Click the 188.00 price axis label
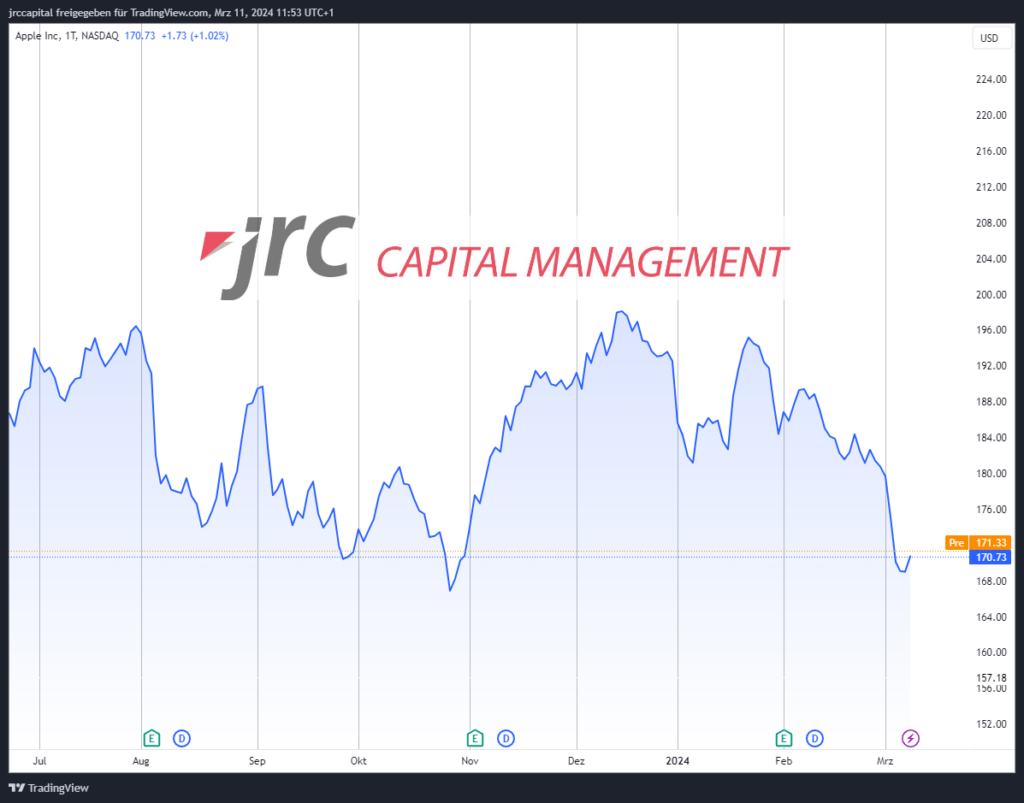 pyautogui.click(x=991, y=402)
